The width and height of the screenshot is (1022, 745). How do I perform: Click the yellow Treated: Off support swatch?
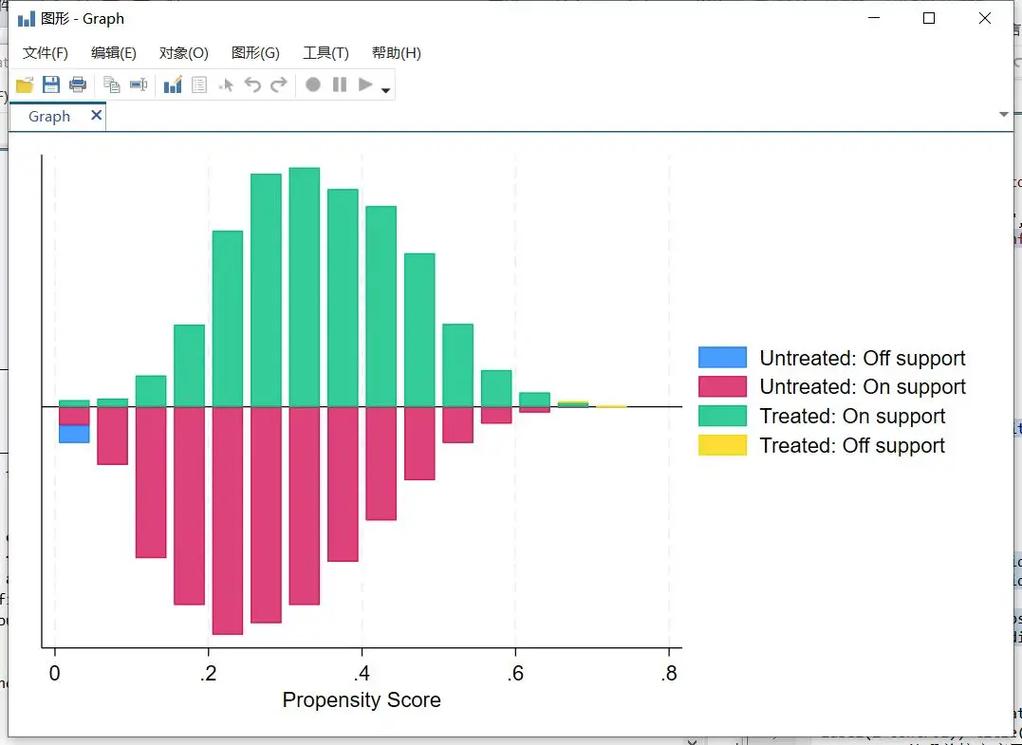click(722, 445)
